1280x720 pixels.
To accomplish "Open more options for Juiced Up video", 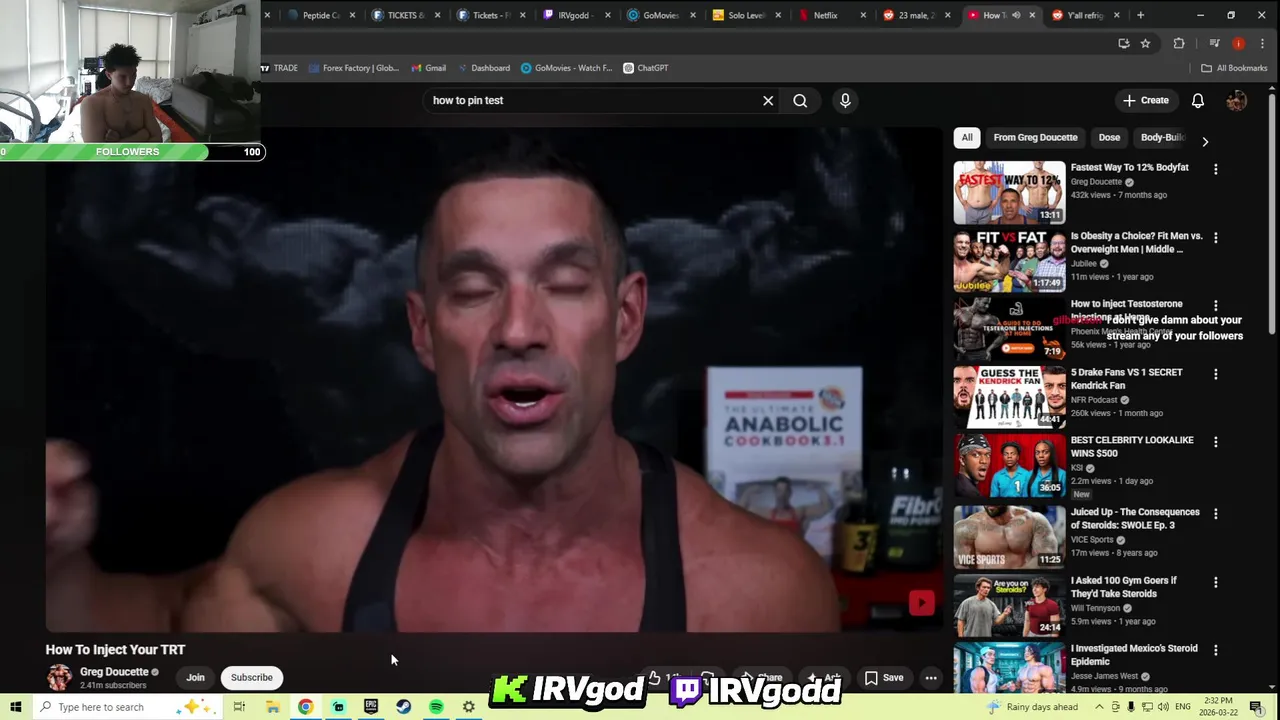I will [x=1216, y=514].
